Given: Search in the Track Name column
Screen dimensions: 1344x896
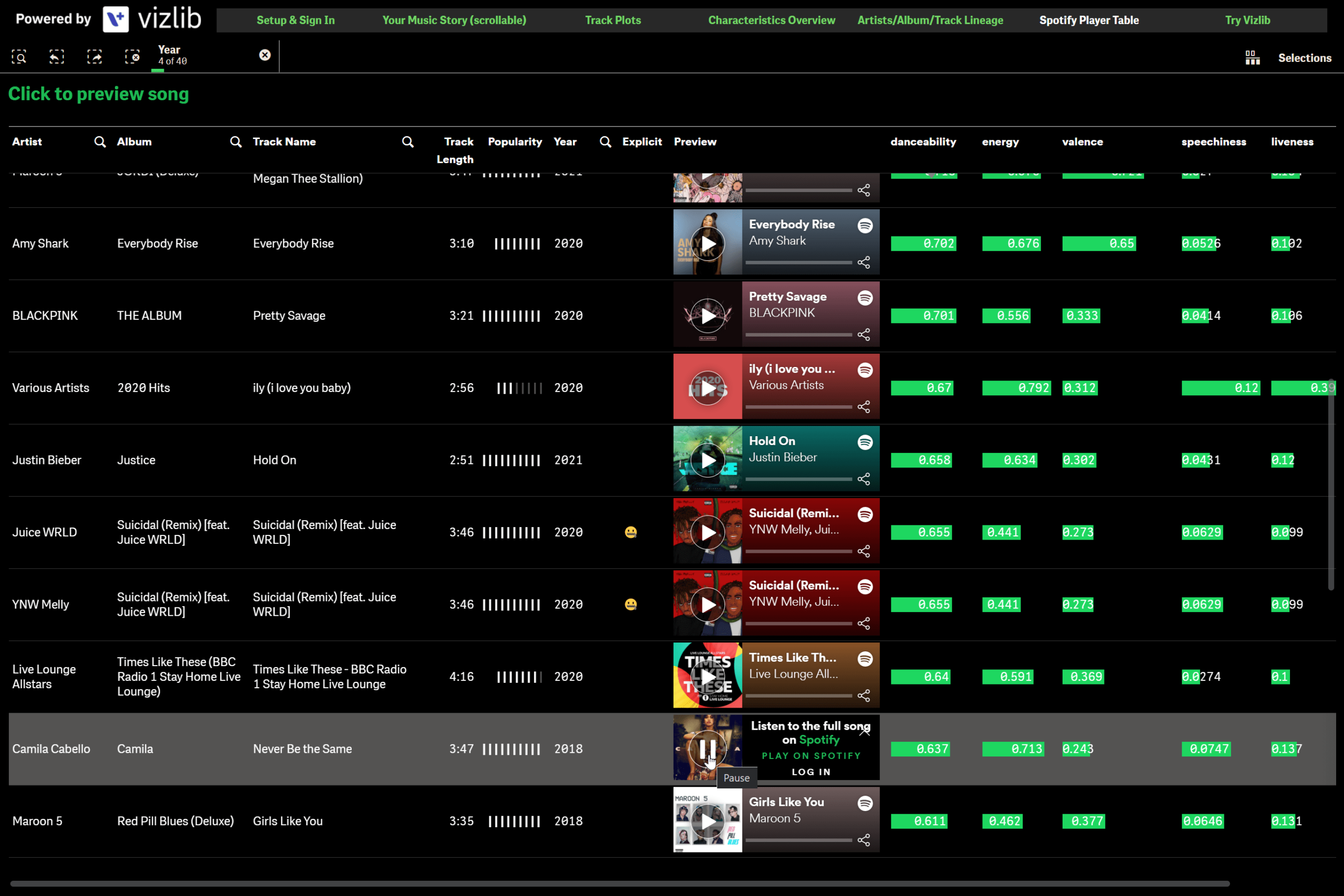Looking at the screenshot, I should (x=407, y=142).
